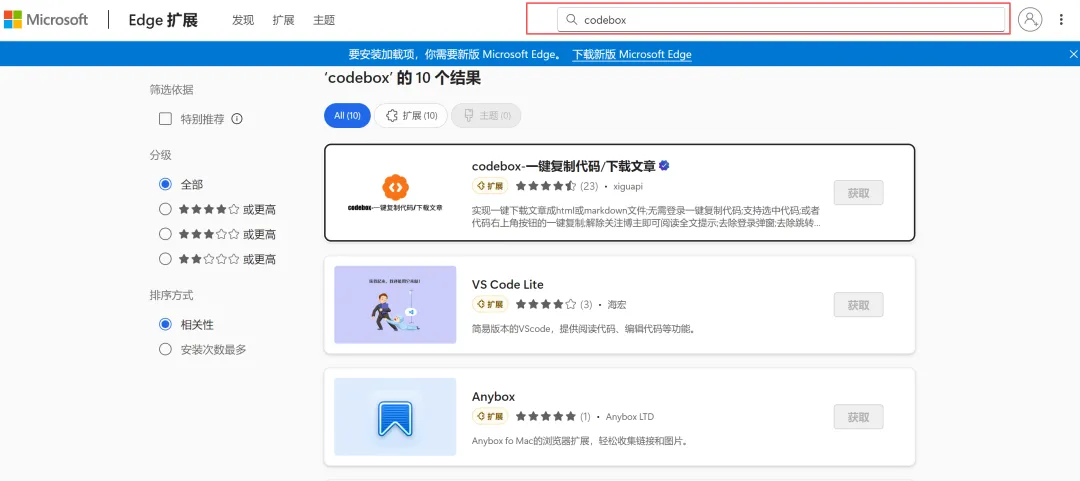Screen dimensions: 1080x481
Task: Enable the 特别推荐 checkbox
Action: click(x=165, y=119)
